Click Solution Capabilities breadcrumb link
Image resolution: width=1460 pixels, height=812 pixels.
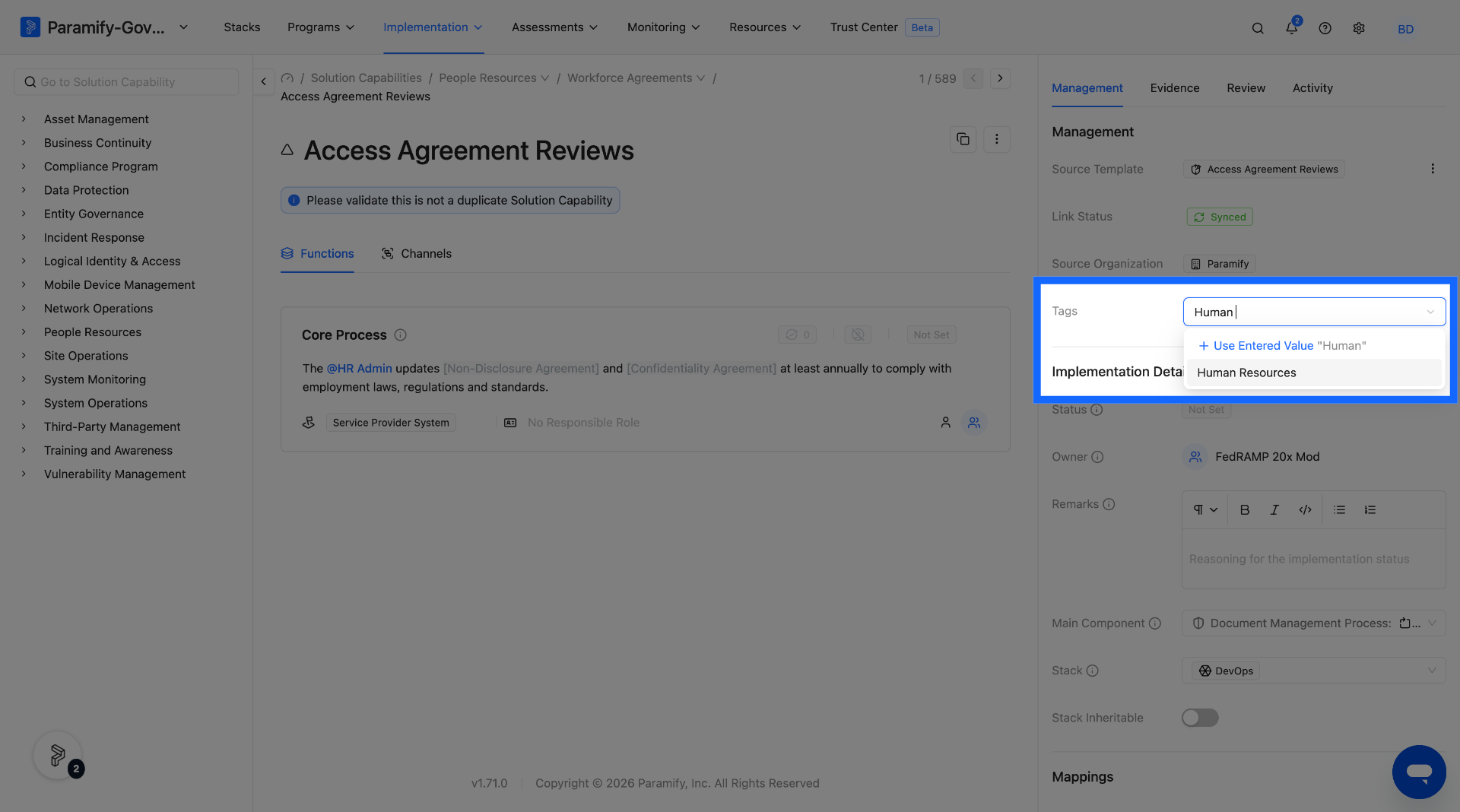[x=366, y=78]
